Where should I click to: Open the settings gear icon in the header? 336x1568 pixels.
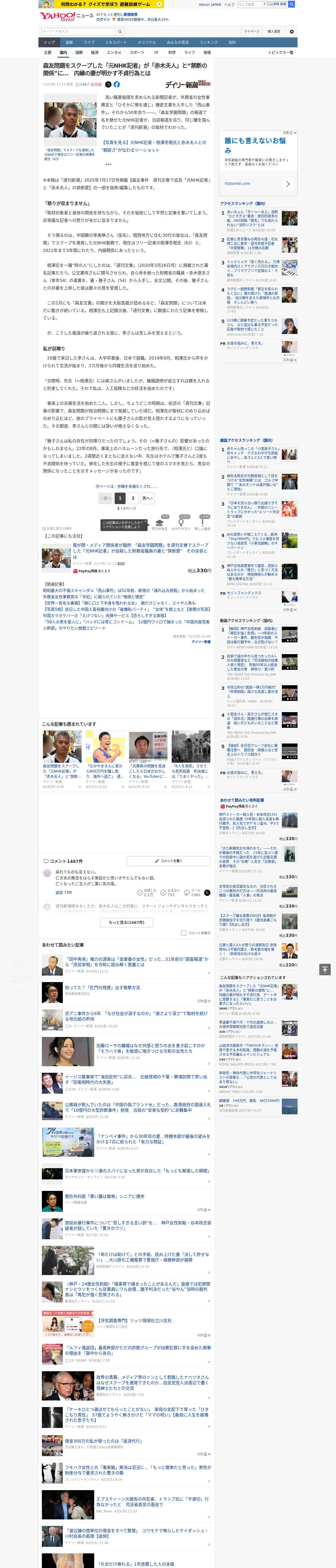292,32
